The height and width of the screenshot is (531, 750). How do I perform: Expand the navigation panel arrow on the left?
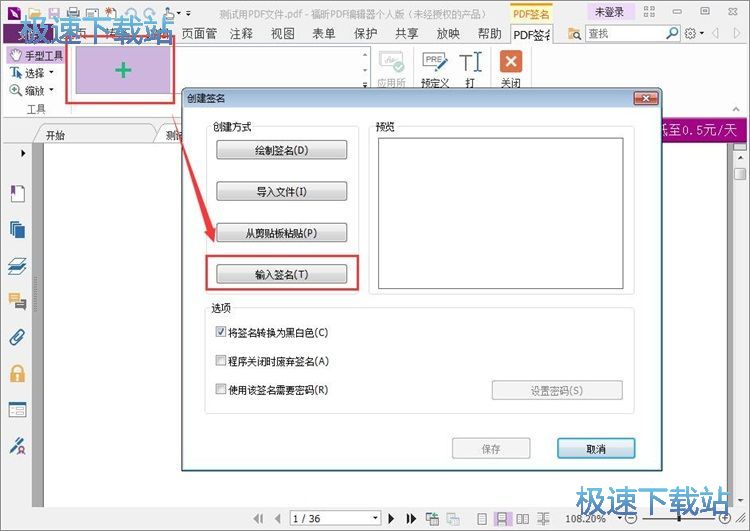point(23,153)
